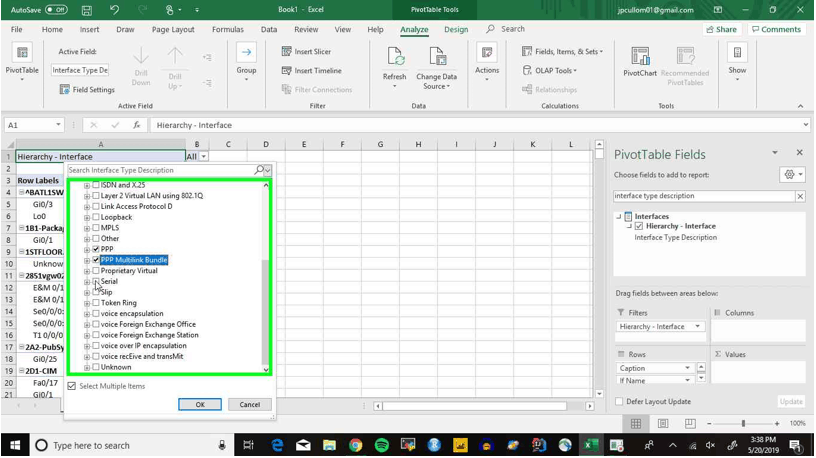816x458 pixels.
Task: Undo the last action
Action: [114, 10]
